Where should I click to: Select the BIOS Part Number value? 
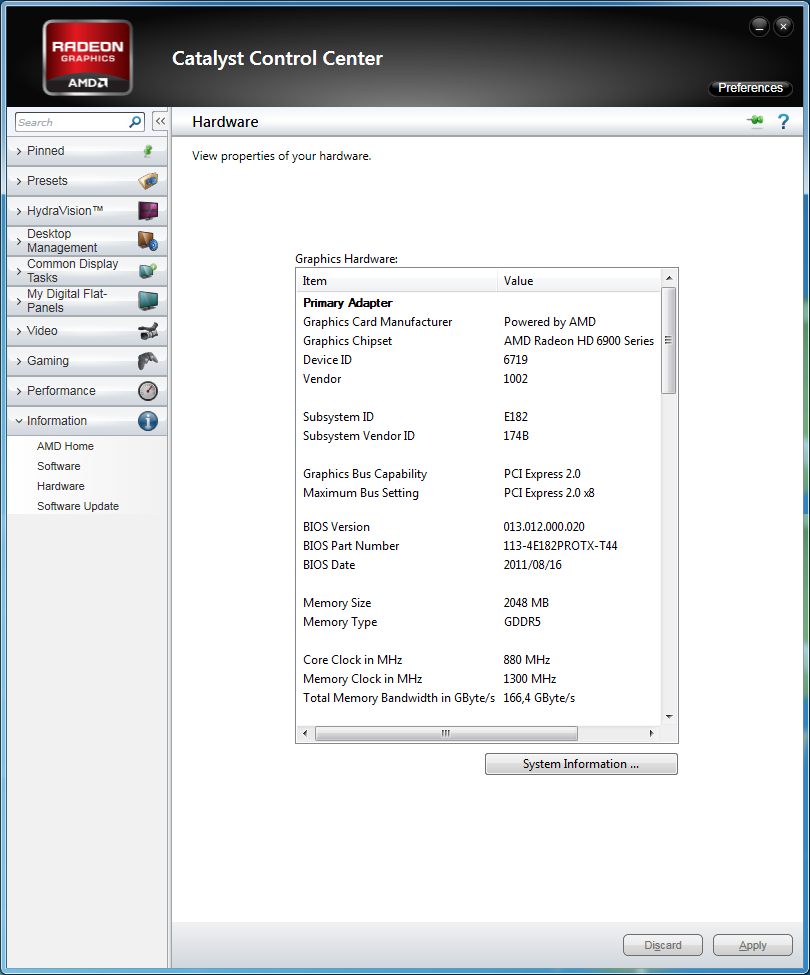tap(560, 546)
